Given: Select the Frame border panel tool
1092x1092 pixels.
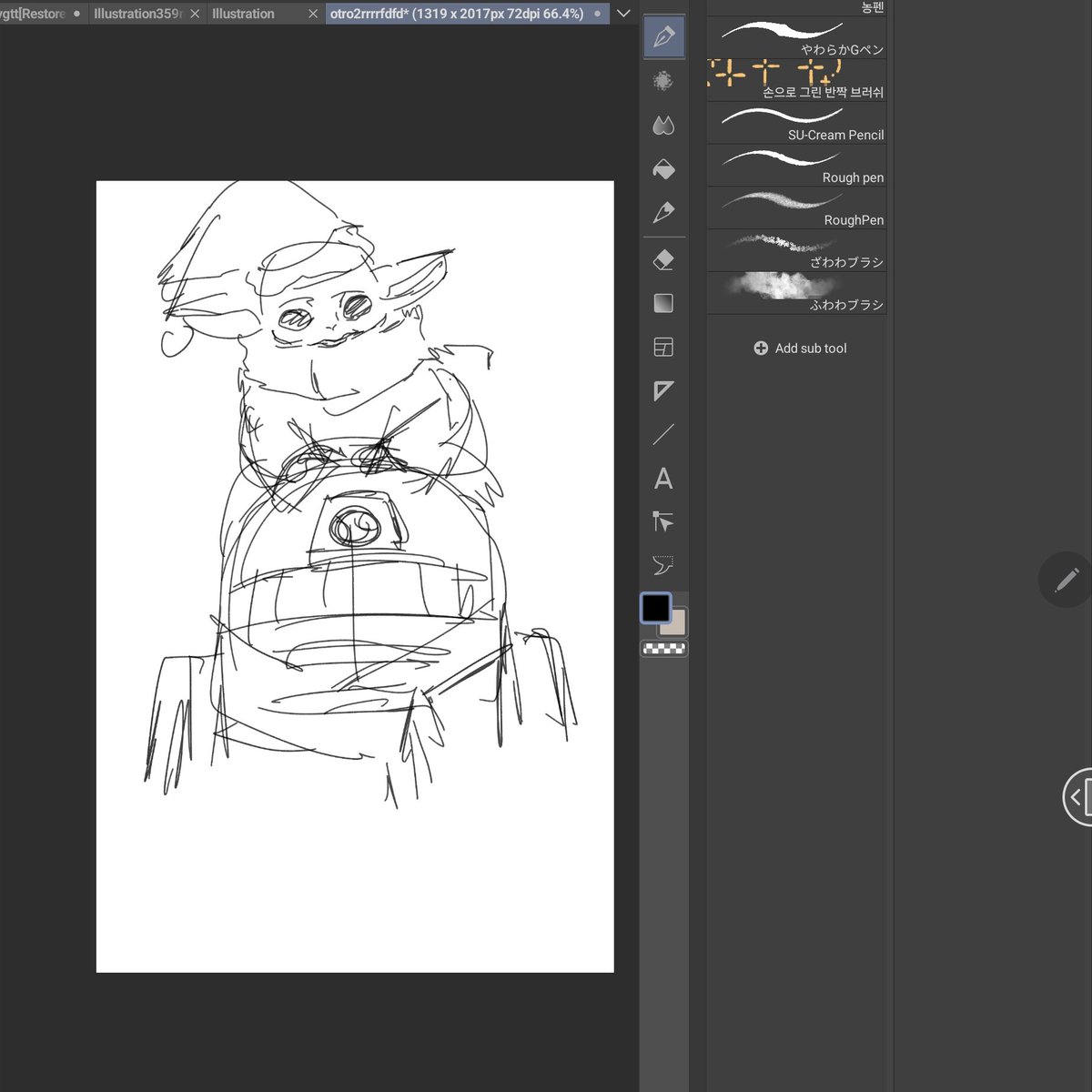Looking at the screenshot, I should pyautogui.click(x=663, y=347).
